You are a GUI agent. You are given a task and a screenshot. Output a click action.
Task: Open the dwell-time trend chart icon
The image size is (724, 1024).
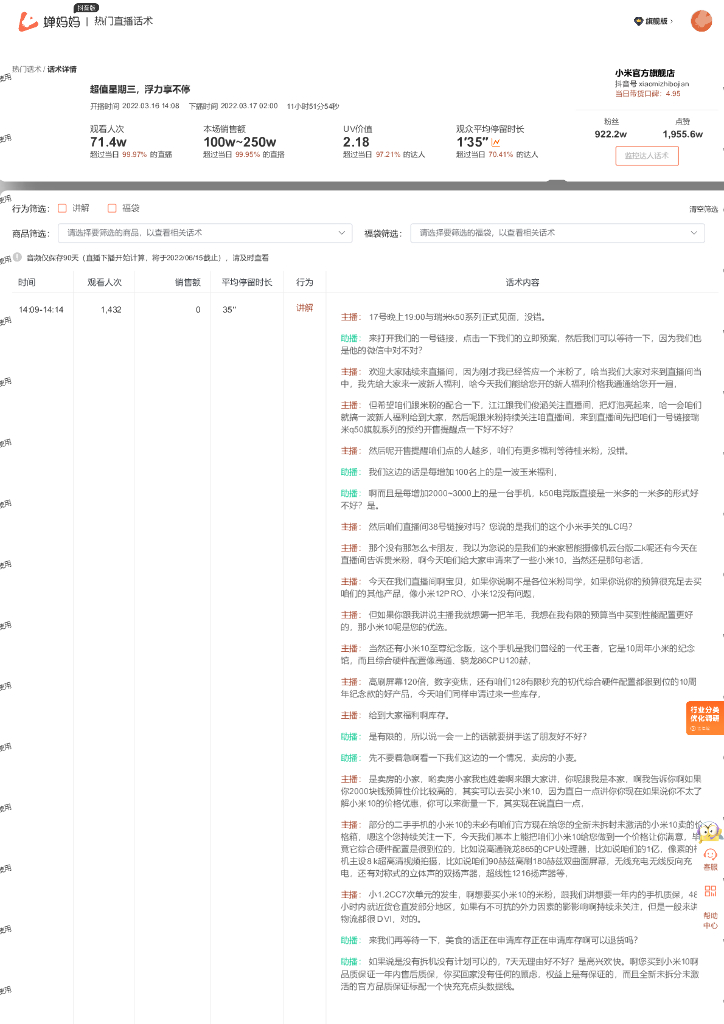(x=496, y=142)
